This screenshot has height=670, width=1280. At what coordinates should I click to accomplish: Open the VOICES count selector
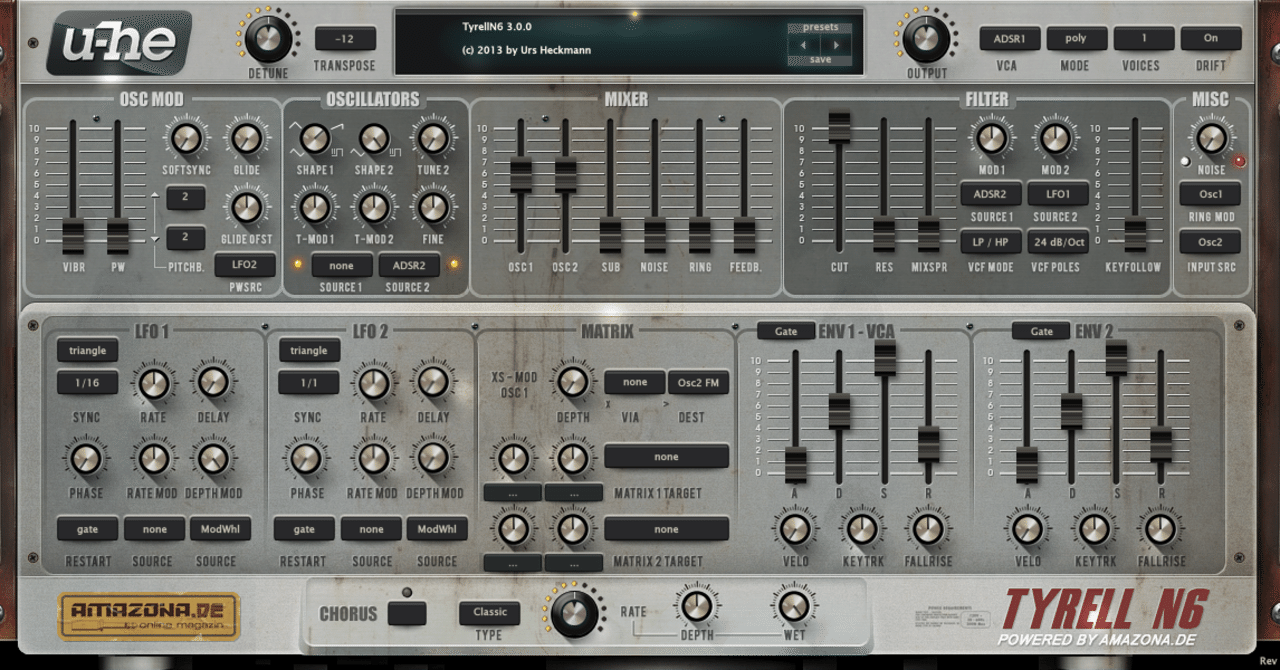pos(1144,39)
